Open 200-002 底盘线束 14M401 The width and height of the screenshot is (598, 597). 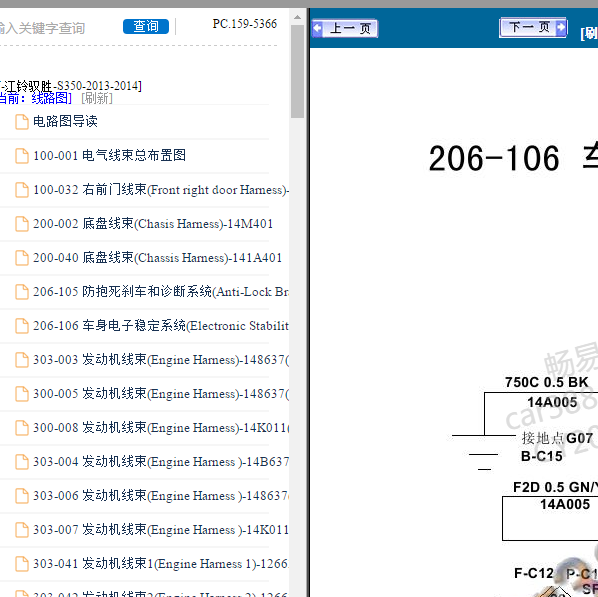(x=153, y=223)
